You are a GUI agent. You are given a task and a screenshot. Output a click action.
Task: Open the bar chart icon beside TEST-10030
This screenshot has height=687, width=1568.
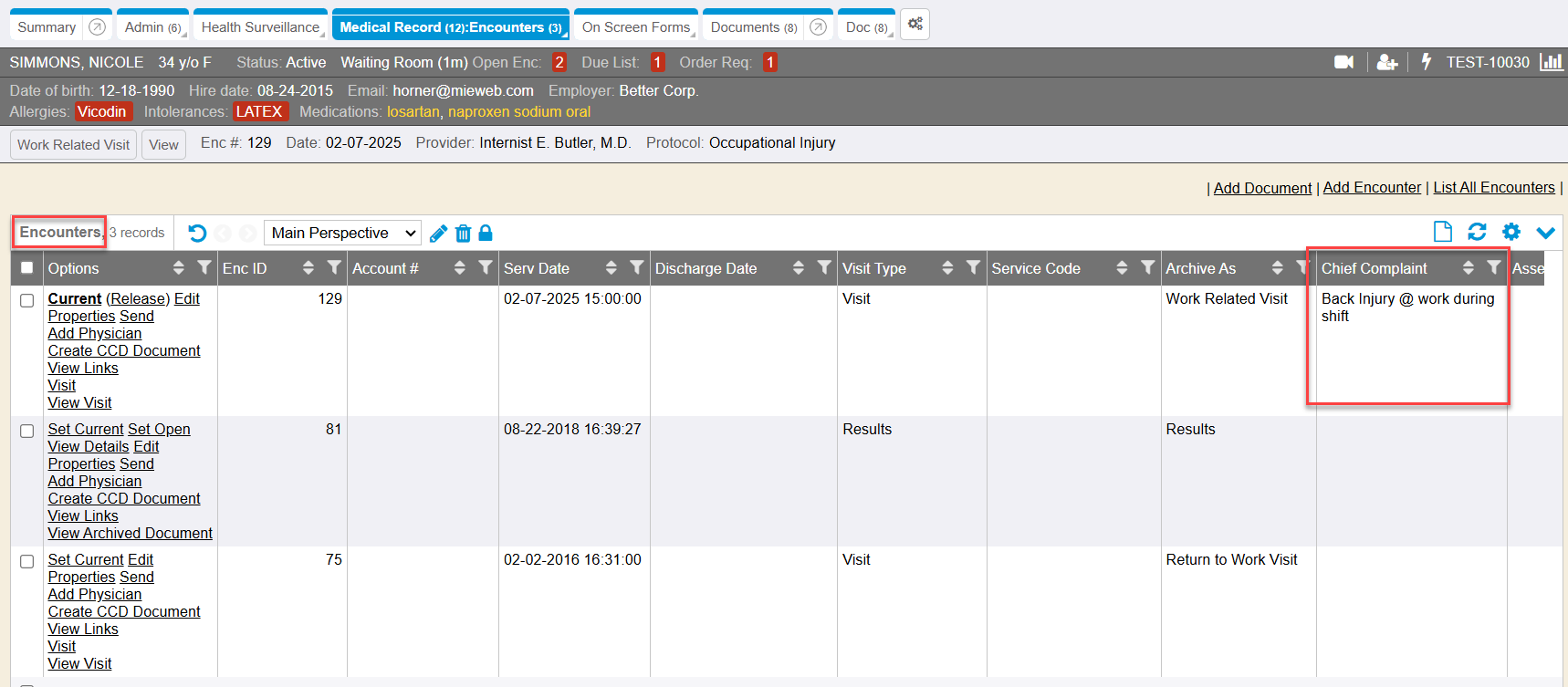[x=1551, y=62]
